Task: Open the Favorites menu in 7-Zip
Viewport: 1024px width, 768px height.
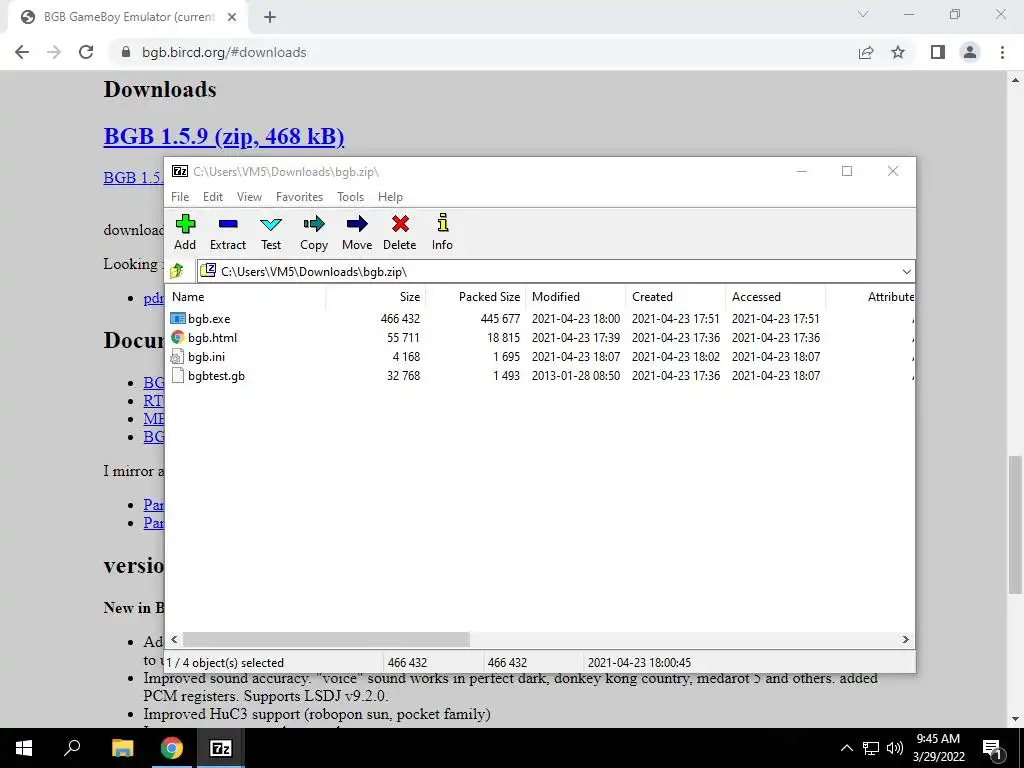Action: point(299,197)
